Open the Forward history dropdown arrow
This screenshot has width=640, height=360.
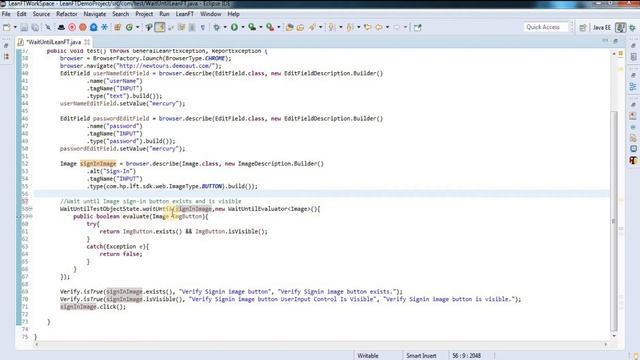(405, 27)
